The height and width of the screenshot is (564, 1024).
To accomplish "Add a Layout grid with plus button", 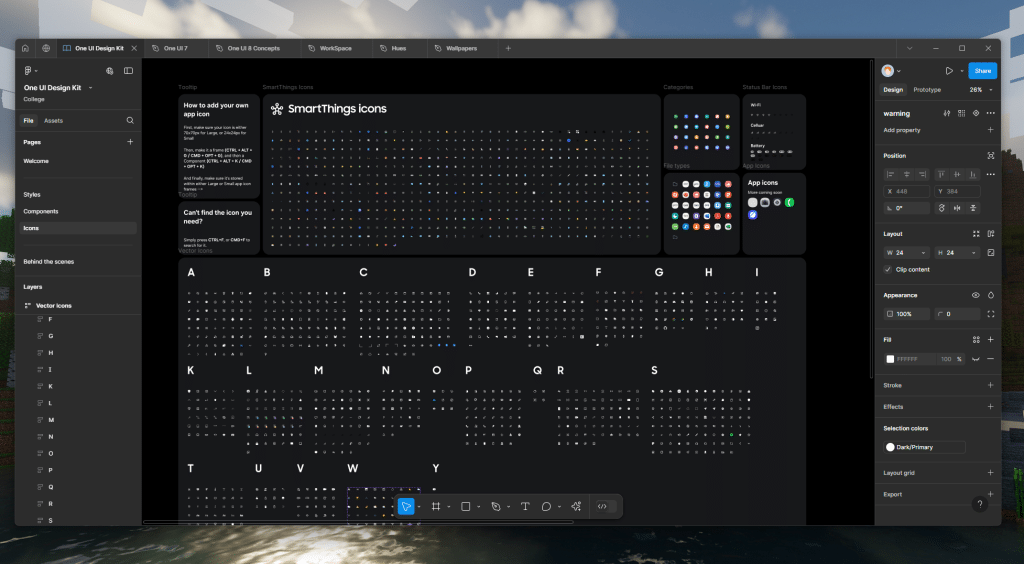I will tap(991, 473).
